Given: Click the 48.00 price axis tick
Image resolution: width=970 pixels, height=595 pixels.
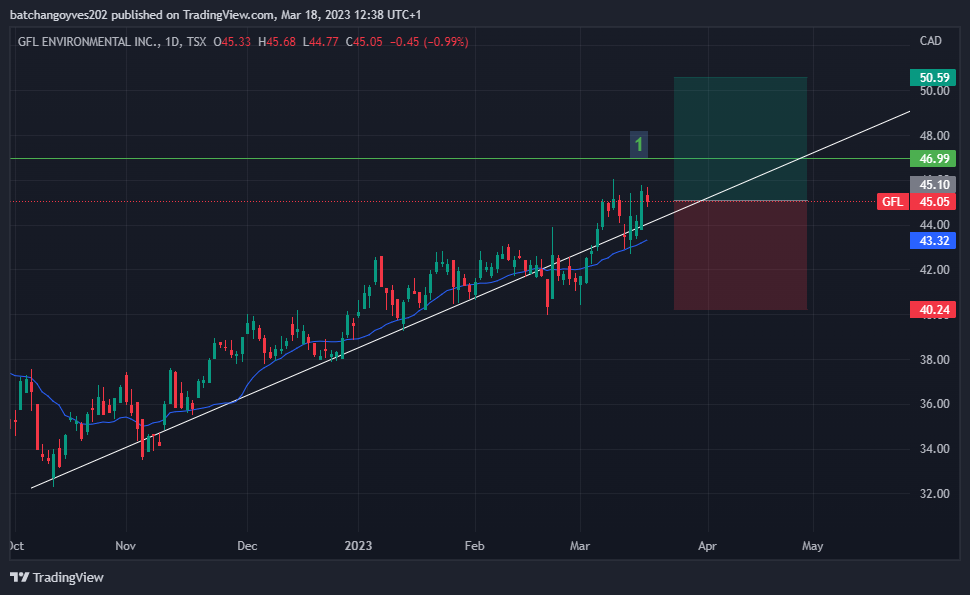Looking at the screenshot, I should [934, 135].
